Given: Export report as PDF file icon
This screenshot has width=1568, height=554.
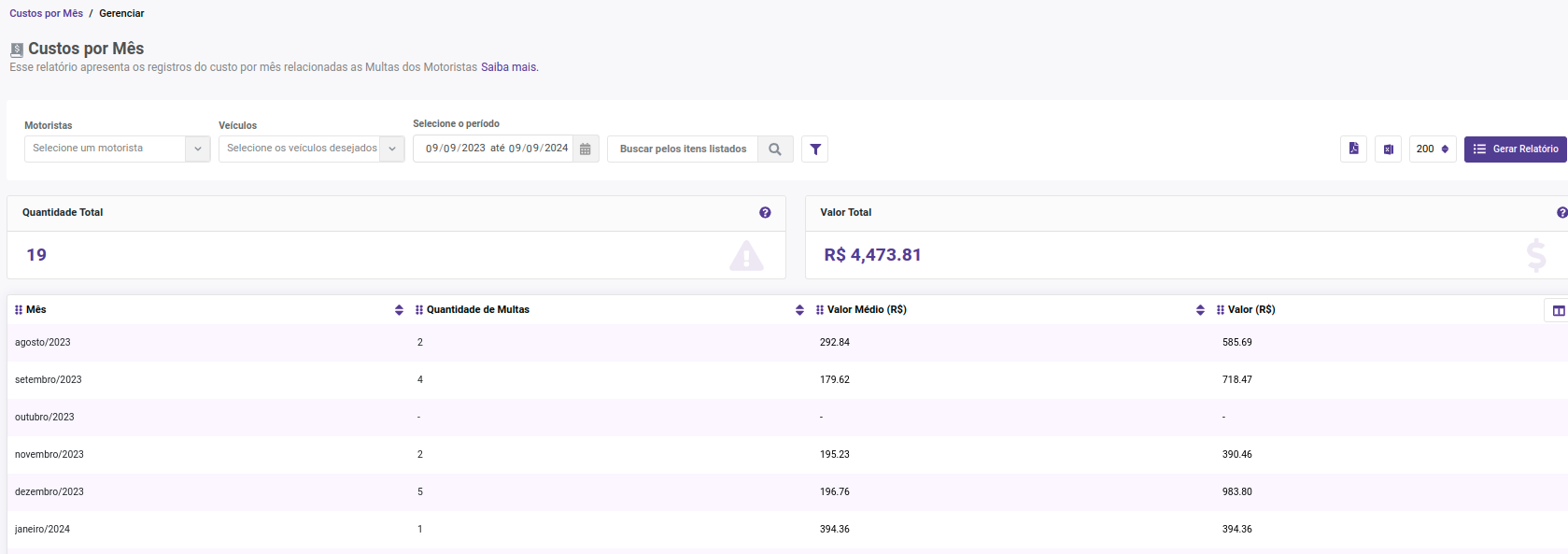Looking at the screenshot, I should pos(1353,149).
